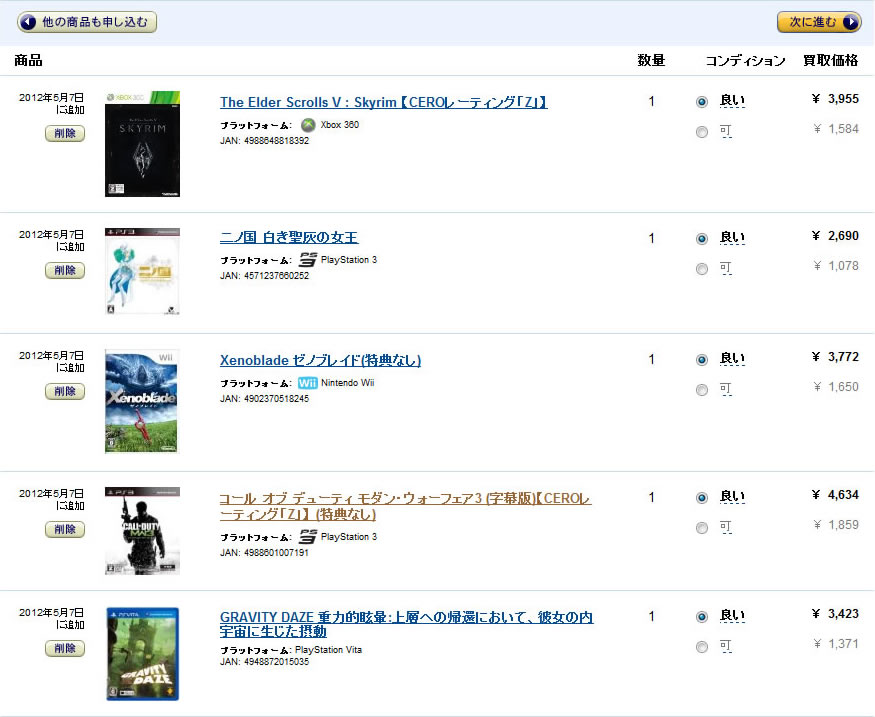Select 良い condition for Xenoblade

click(x=702, y=360)
